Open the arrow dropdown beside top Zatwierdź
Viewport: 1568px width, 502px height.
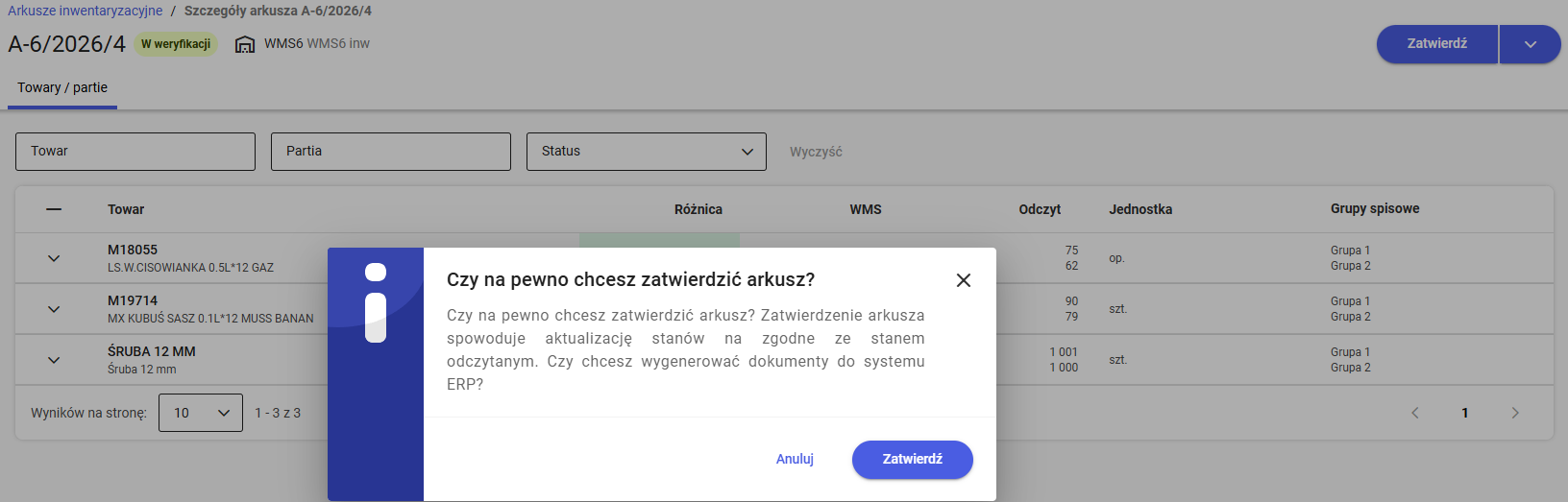coord(1531,44)
